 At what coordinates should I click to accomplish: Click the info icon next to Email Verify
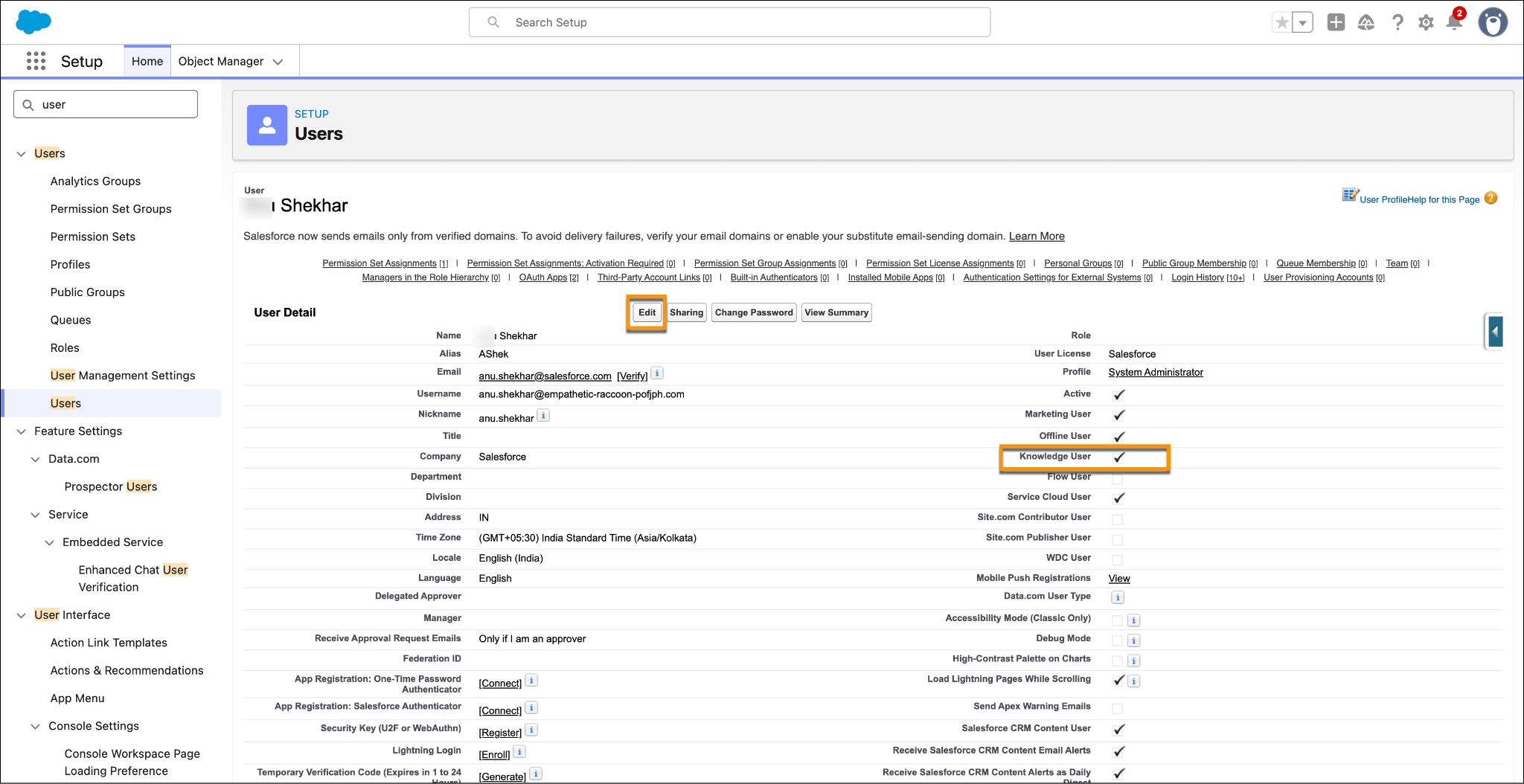click(658, 373)
